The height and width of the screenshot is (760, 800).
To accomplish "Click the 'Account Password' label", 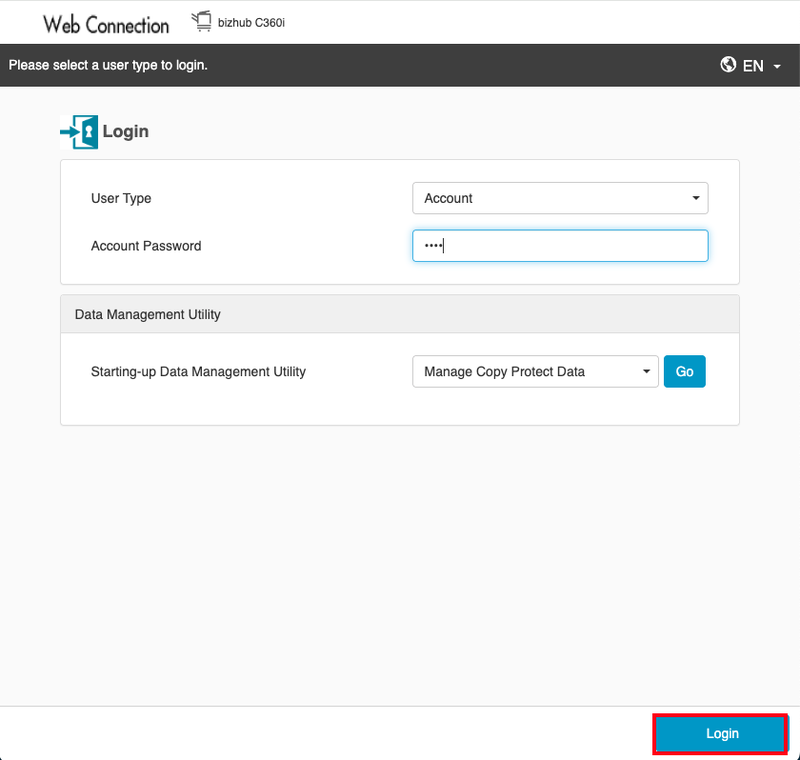I will pos(146,246).
